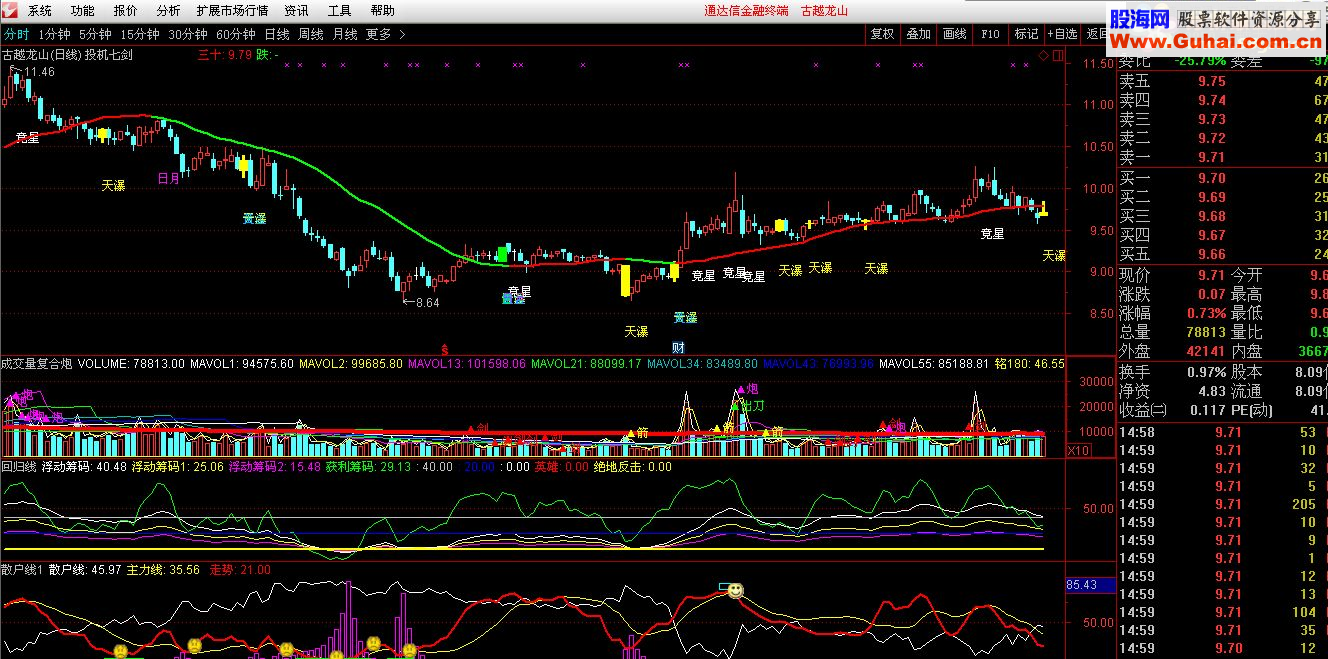Click the chart title 古越龙山(日线) 投机七剑
Image resolution: width=1328 pixels, height=659 pixels.
tap(68, 55)
